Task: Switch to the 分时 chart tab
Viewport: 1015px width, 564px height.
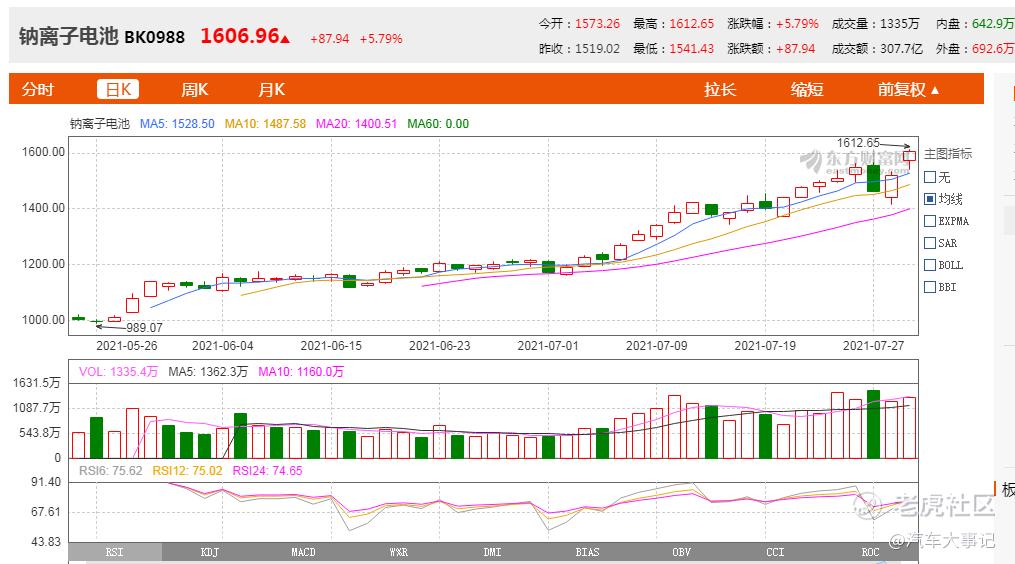Action: click(x=38, y=89)
